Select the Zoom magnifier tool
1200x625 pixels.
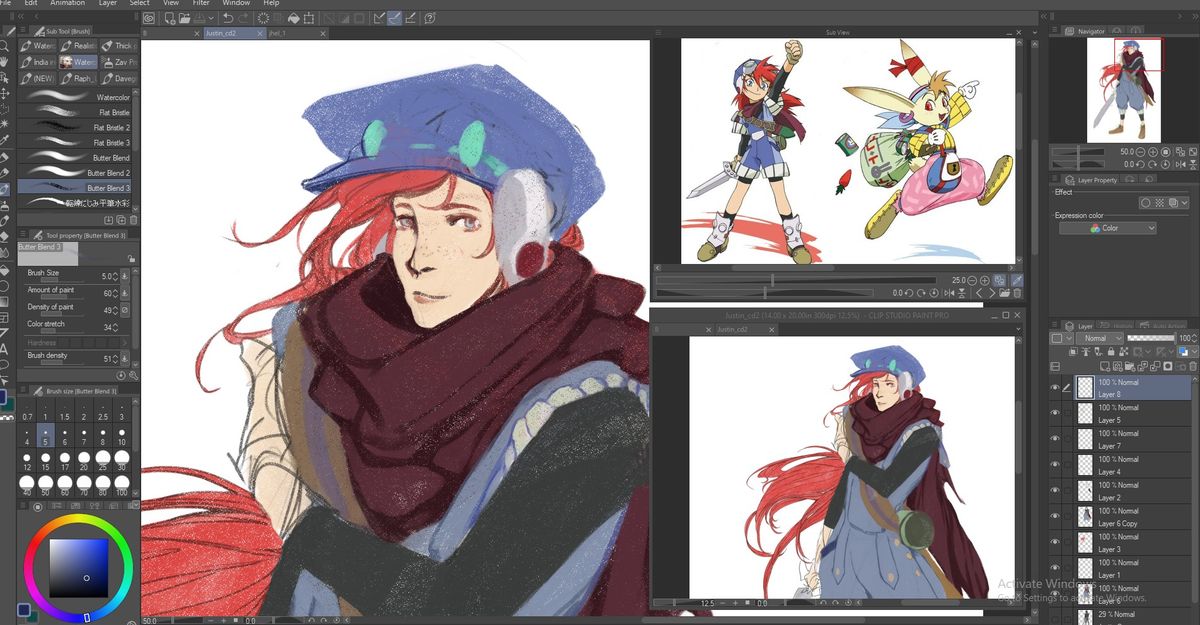(5, 45)
